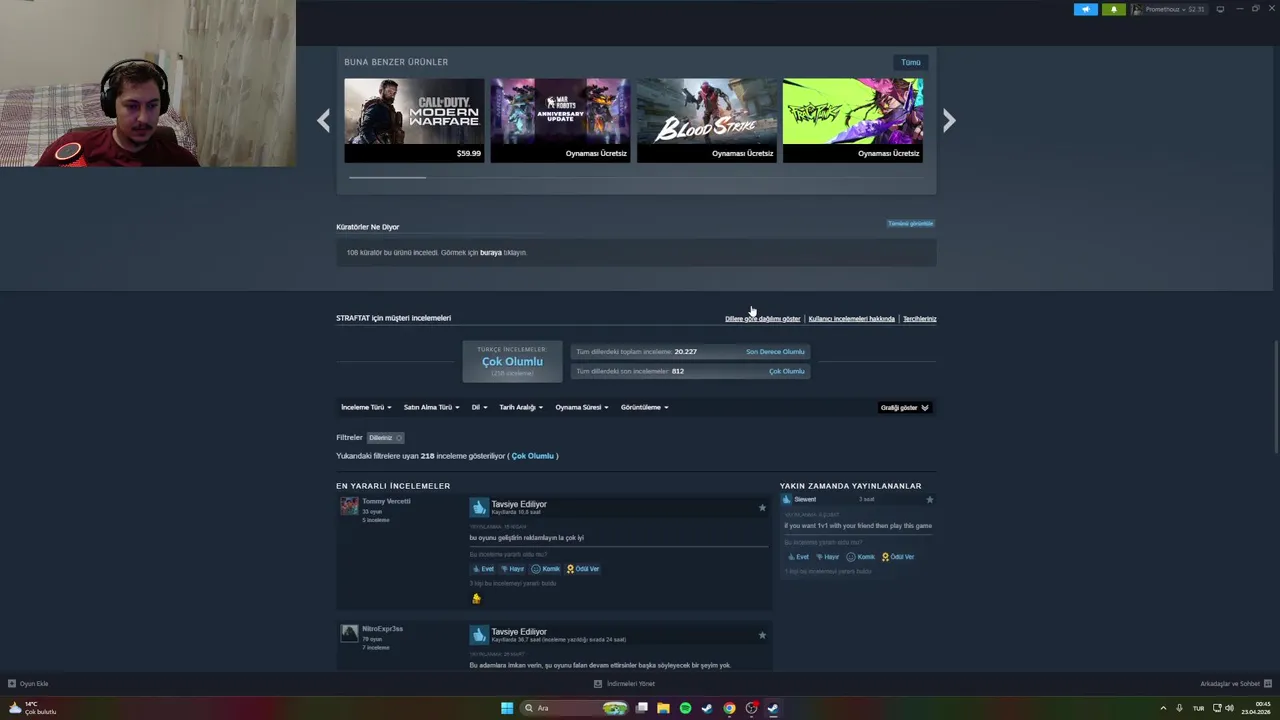Give award (Ödül Ver) to Tommy Vercetti's review
Screen dimensions: 1280x720
click(x=583, y=569)
